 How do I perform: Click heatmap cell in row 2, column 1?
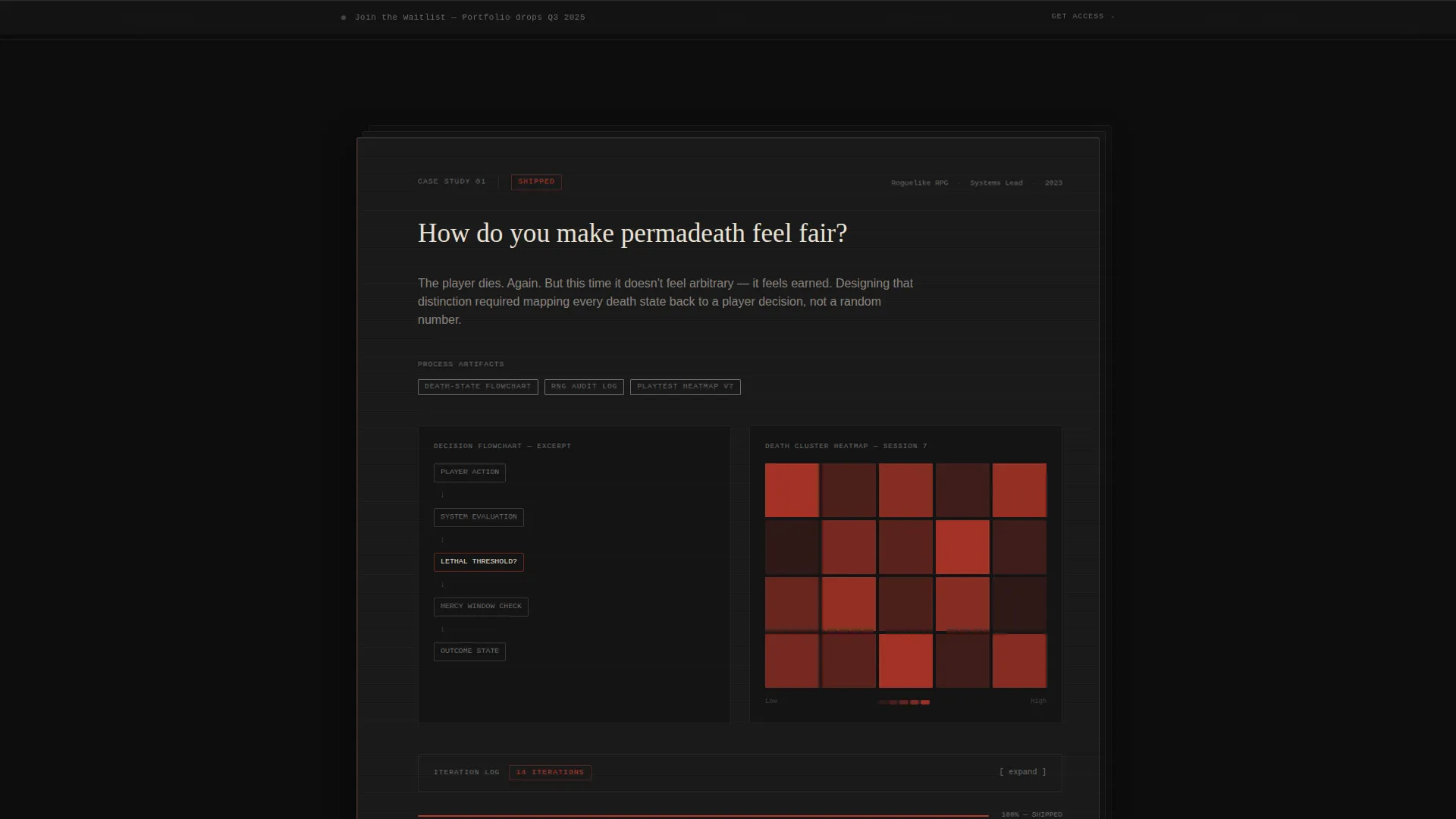pyautogui.click(x=792, y=547)
